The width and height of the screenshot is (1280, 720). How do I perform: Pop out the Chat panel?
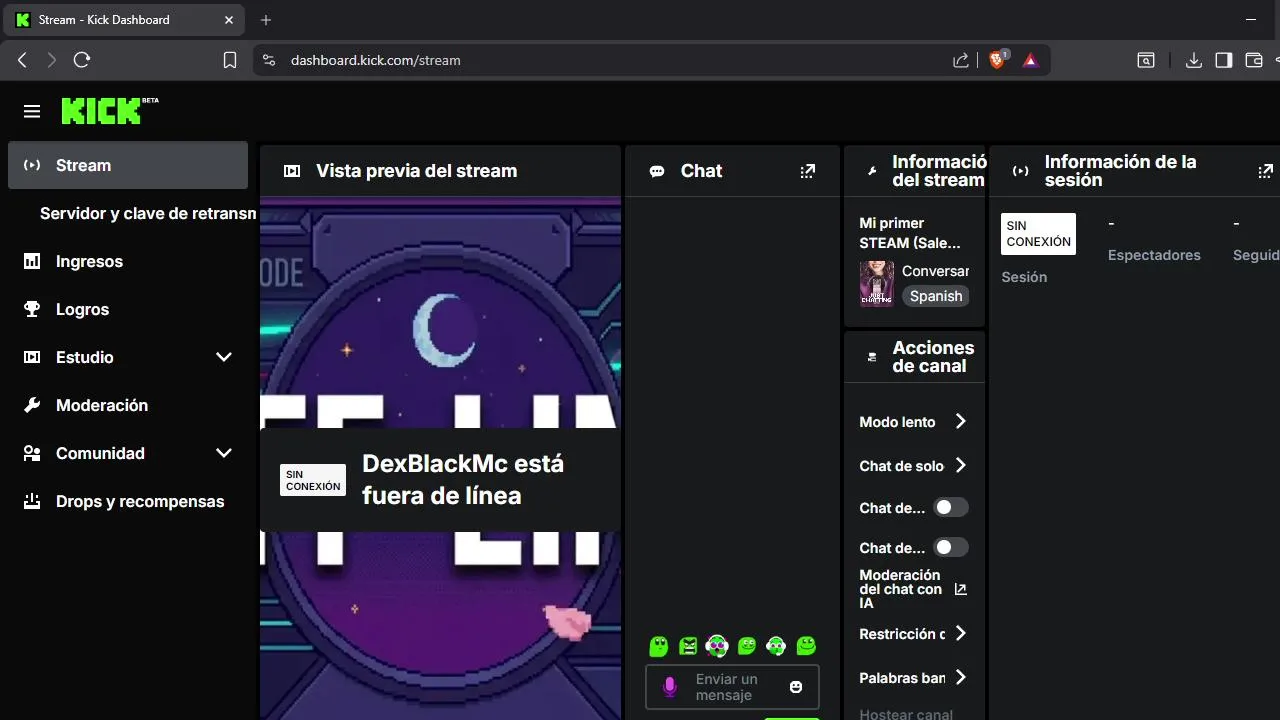pos(808,171)
